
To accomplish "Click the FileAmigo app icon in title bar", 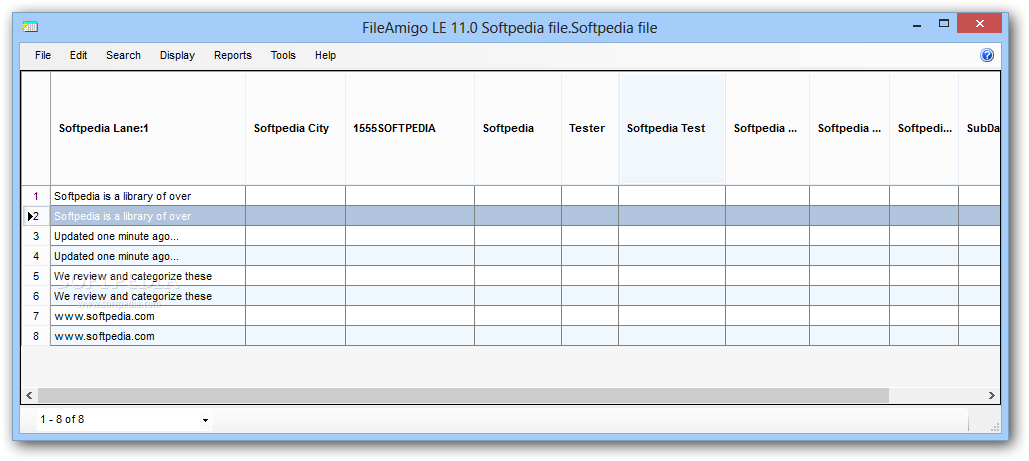I will 30,27.
